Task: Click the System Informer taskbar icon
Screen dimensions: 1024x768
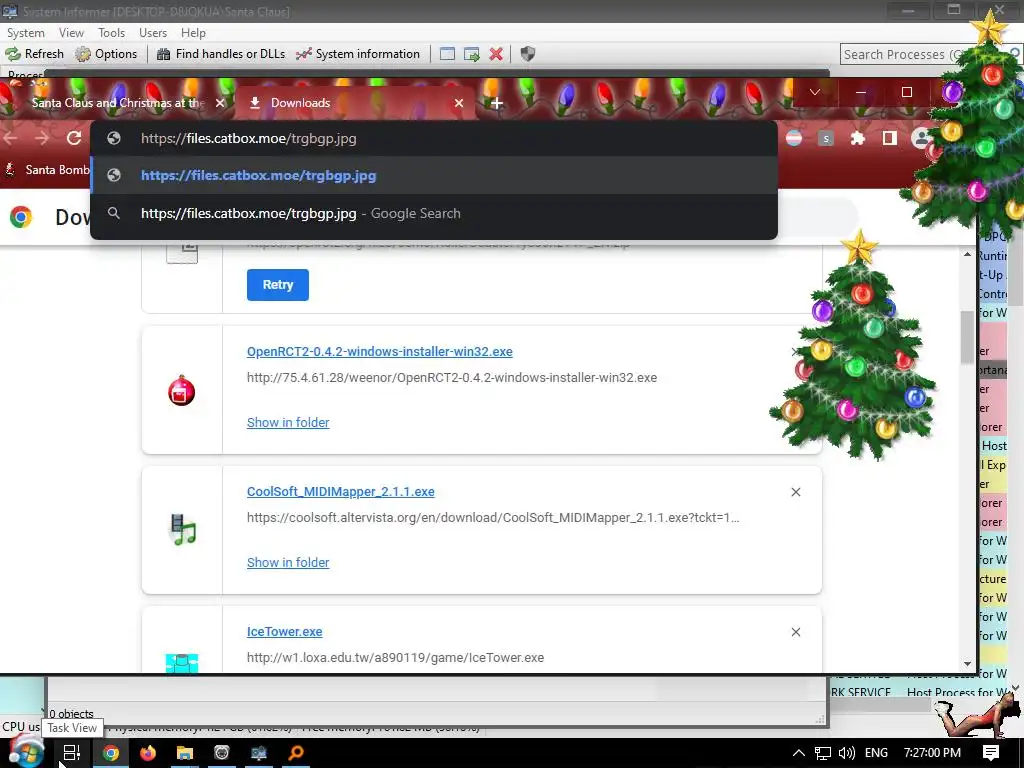Action: tap(259, 753)
